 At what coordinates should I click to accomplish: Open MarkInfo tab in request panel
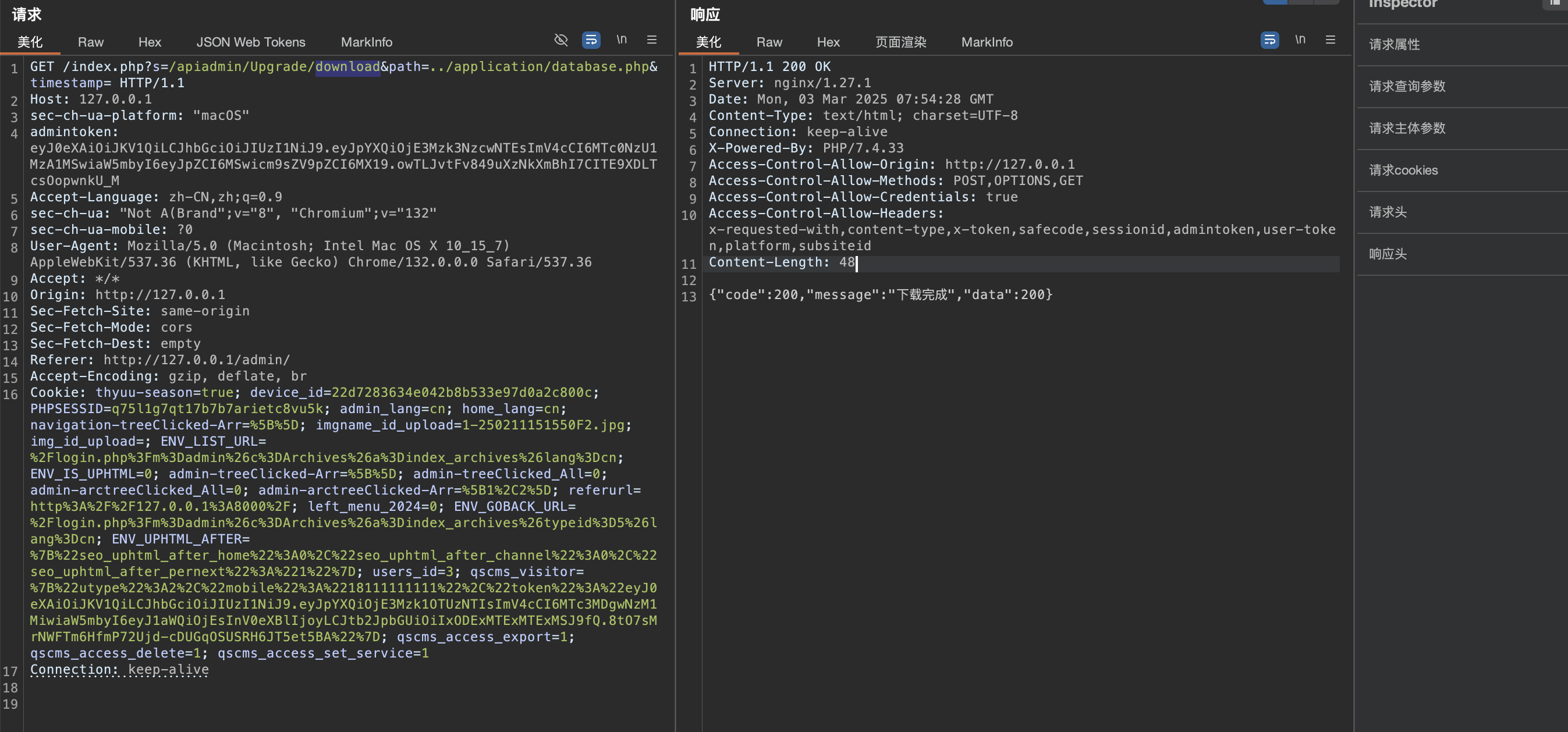(x=367, y=42)
